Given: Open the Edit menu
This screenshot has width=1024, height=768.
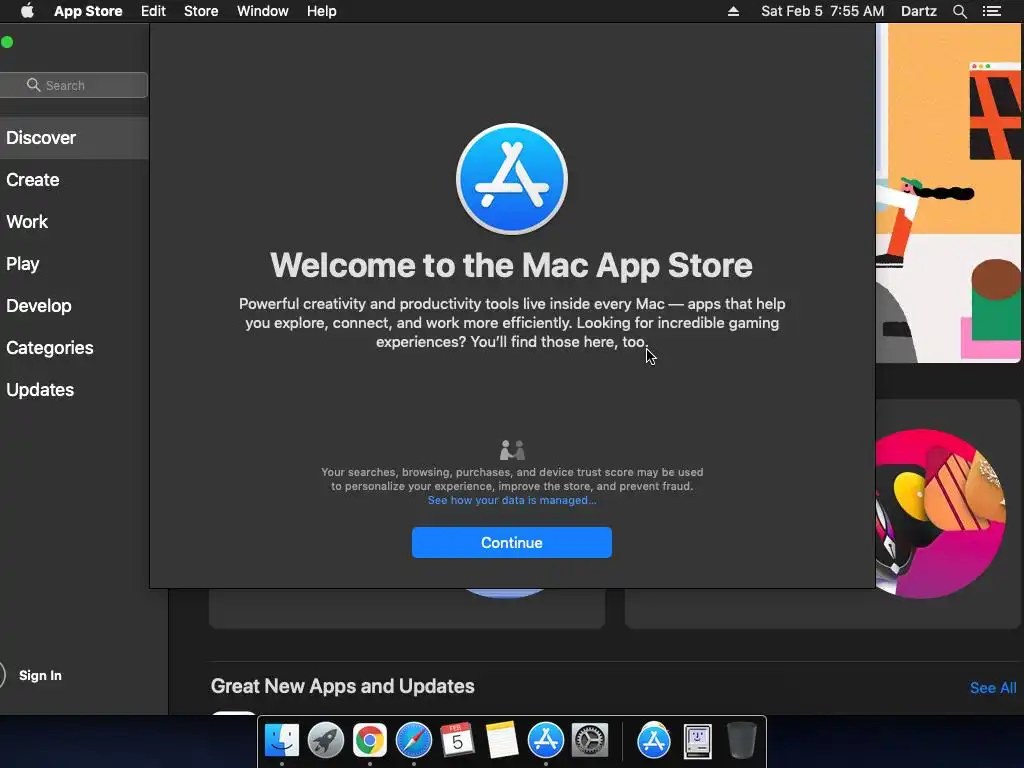Looking at the screenshot, I should point(153,11).
